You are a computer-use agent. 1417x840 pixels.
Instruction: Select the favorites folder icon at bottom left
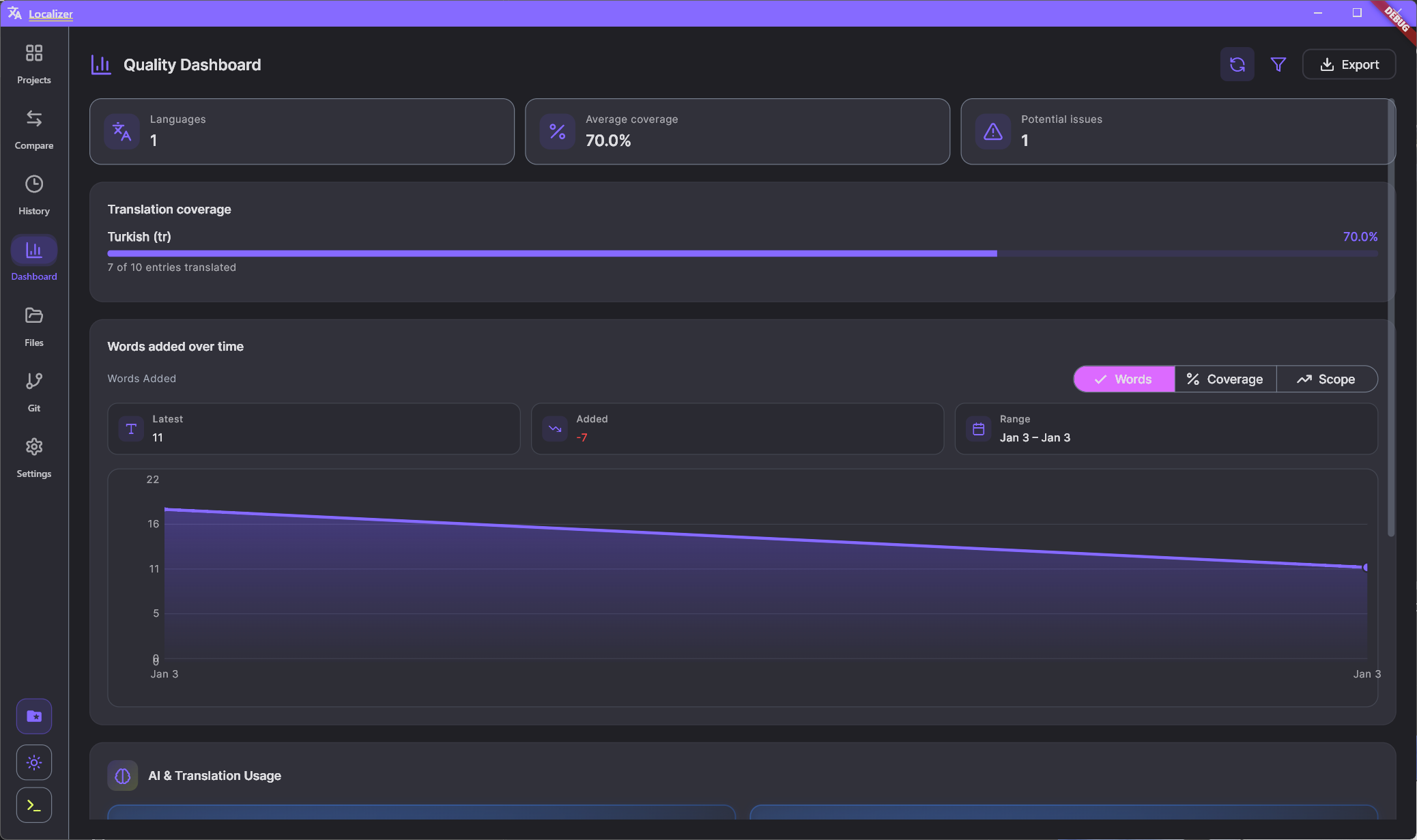click(x=33, y=716)
